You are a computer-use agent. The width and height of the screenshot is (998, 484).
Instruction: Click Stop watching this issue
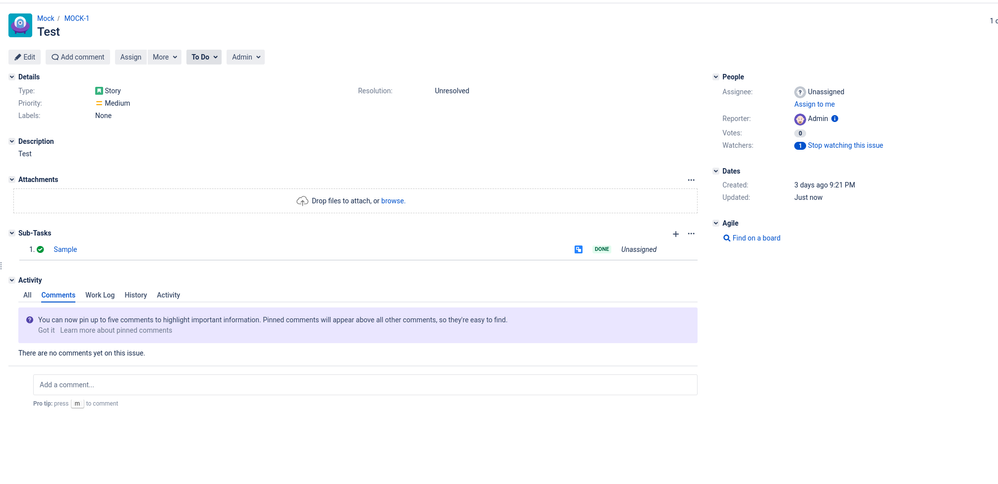coord(845,146)
